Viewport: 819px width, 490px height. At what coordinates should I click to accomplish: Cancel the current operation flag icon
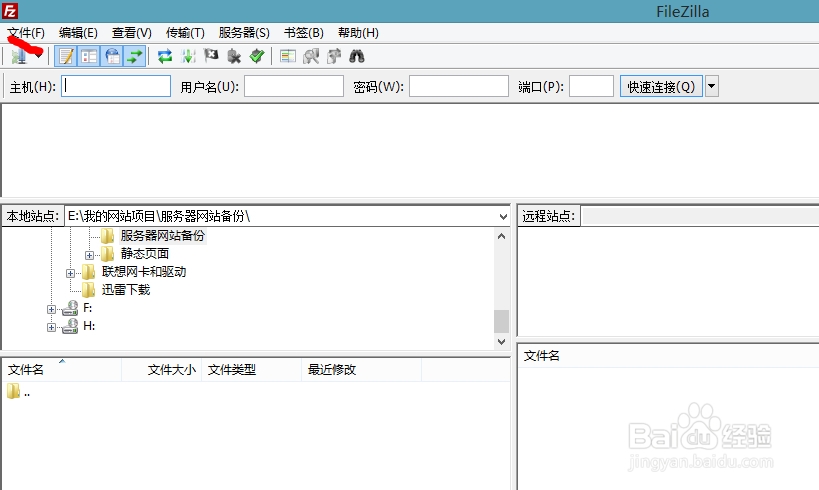[x=211, y=55]
